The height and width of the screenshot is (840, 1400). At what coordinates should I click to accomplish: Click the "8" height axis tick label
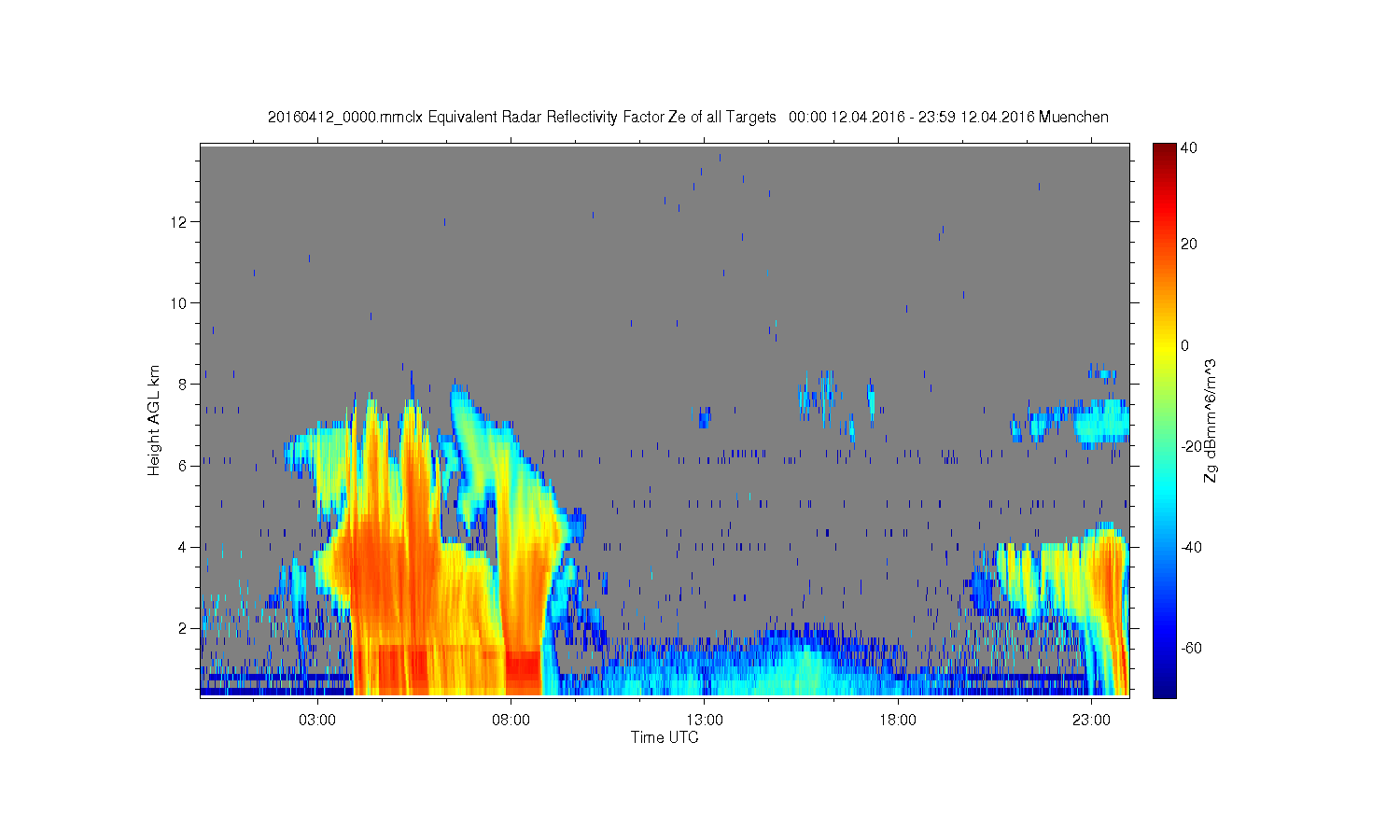coord(184,385)
